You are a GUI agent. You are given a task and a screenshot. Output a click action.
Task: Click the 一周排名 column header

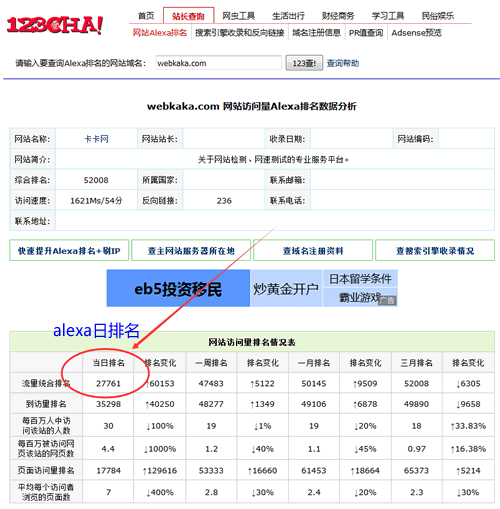211,363
